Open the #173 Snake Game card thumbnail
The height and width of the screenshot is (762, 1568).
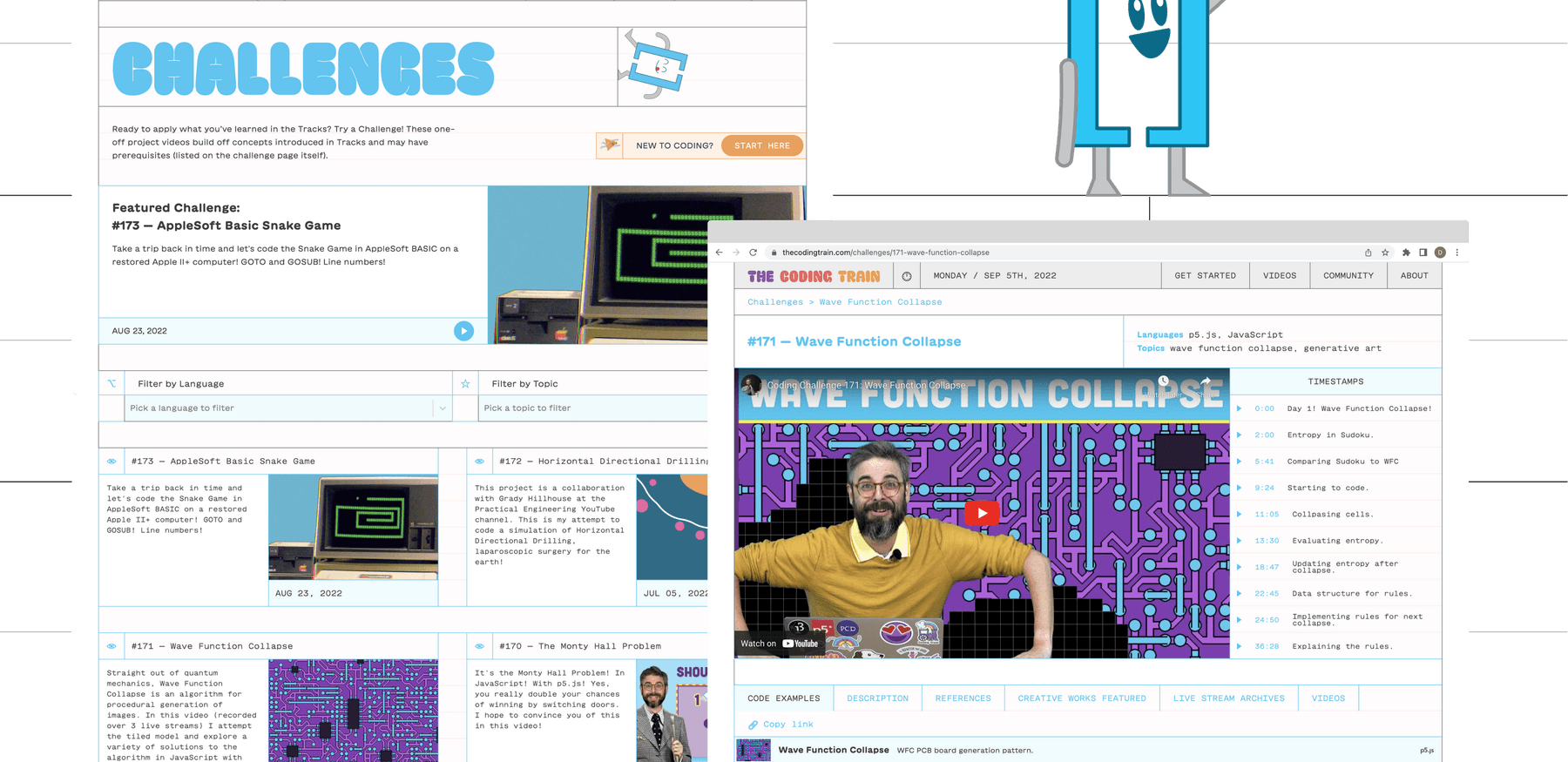pyautogui.click(x=353, y=528)
